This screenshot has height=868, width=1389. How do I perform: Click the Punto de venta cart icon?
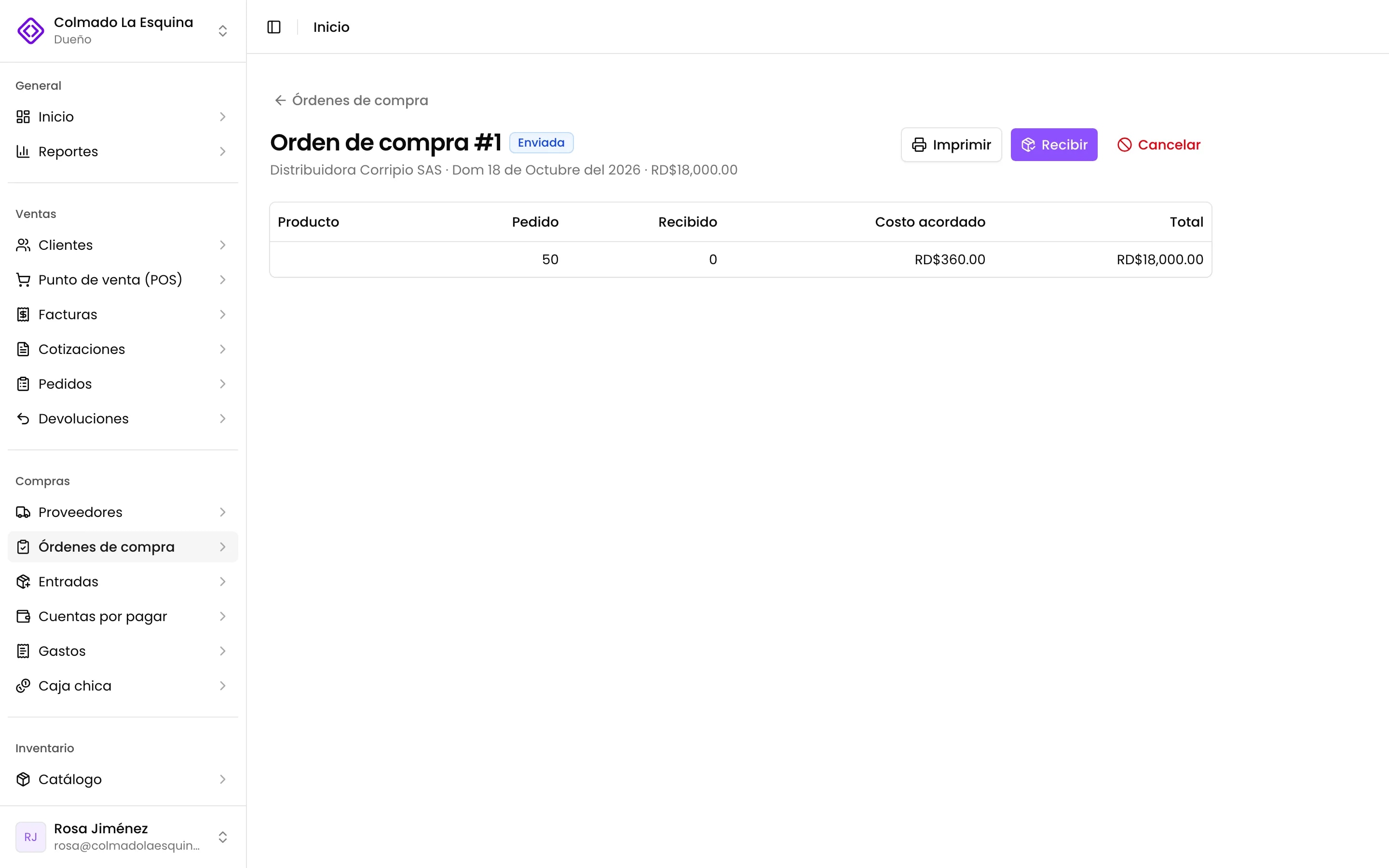pyautogui.click(x=23, y=280)
